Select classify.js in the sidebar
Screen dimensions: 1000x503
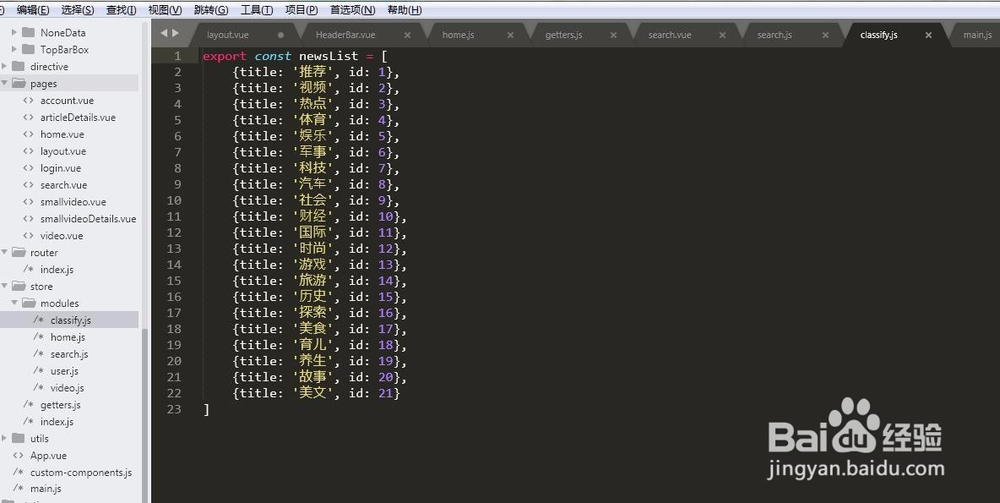pyautogui.click(x=71, y=320)
